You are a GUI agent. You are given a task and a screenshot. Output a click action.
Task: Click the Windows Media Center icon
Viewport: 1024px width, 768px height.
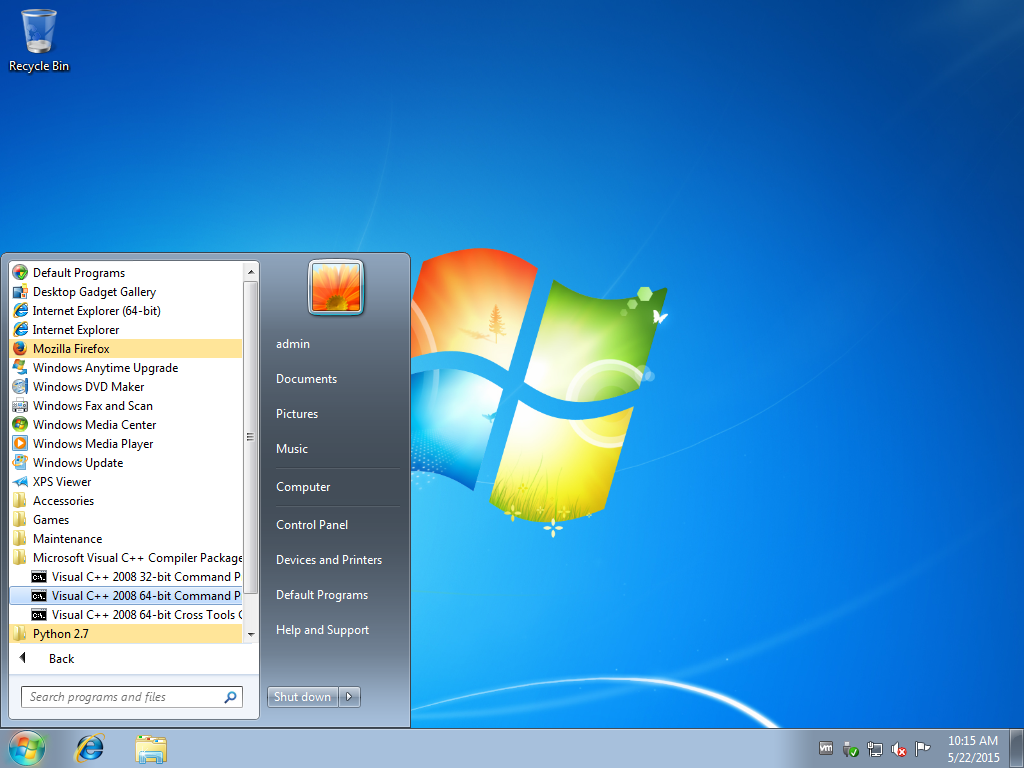coord(20,424)
